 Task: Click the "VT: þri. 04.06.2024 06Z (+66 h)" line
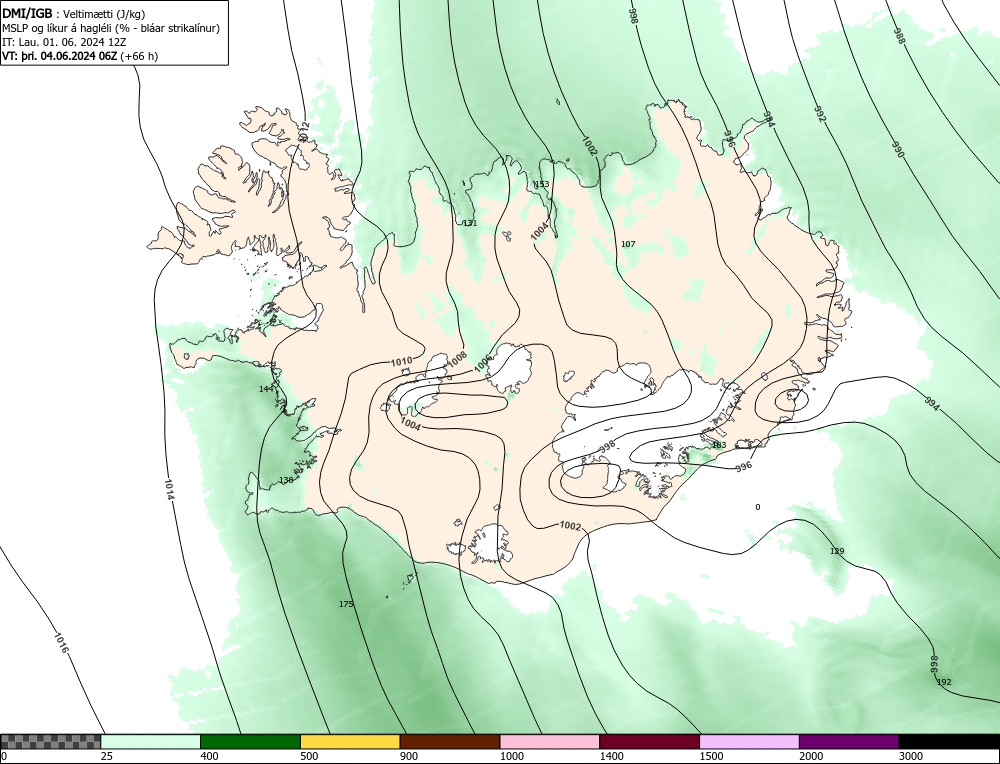80,55
